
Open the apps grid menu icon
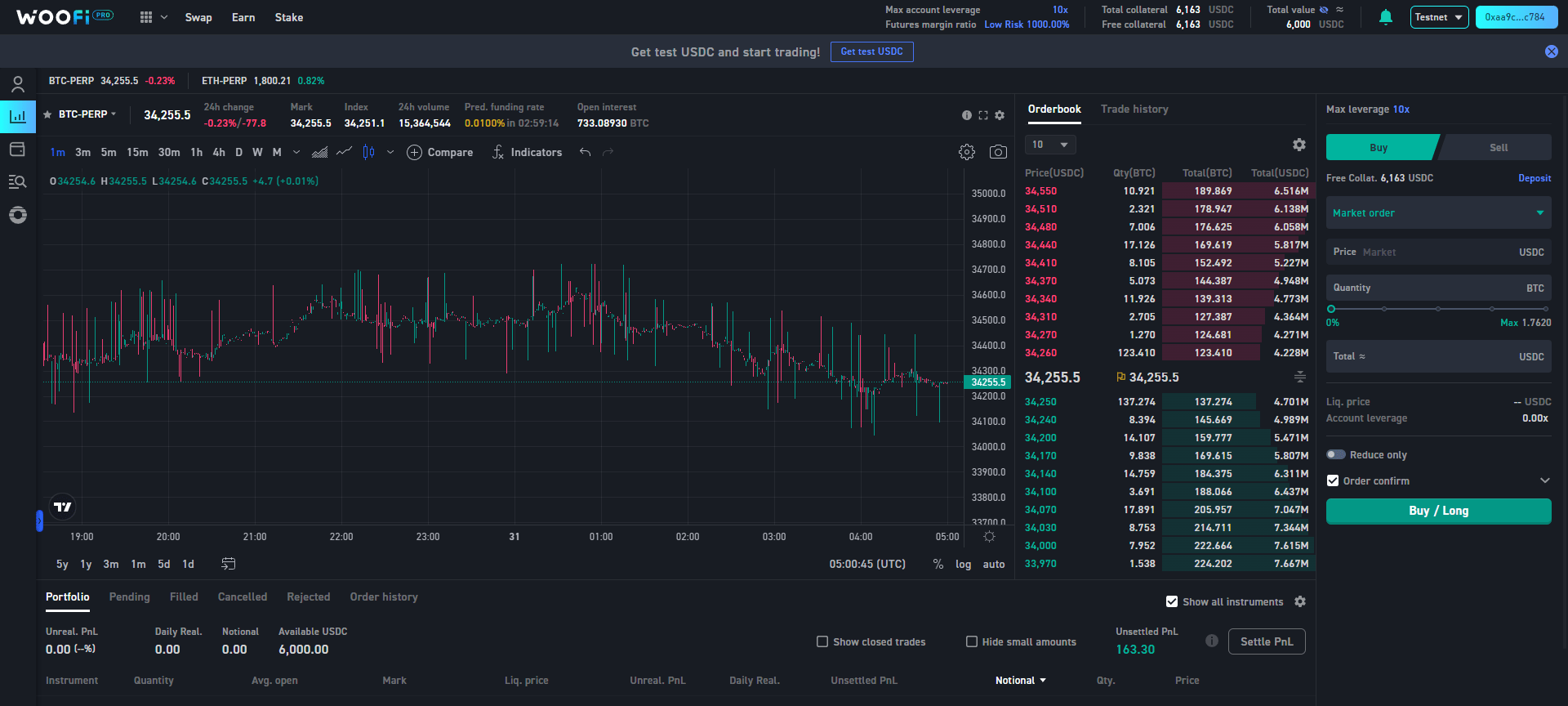pyautogui.click(x=146, y=17)
